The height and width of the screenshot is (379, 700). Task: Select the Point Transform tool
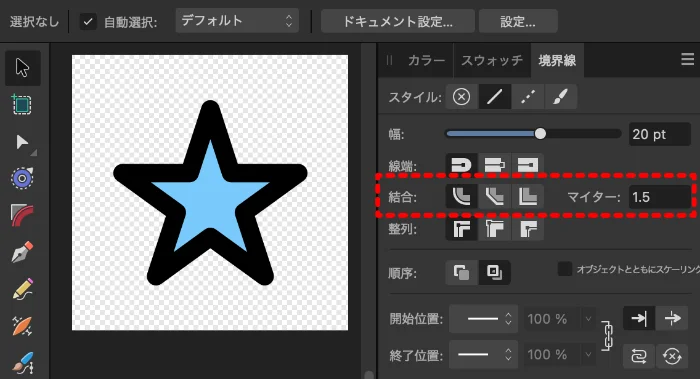(22, 179)
